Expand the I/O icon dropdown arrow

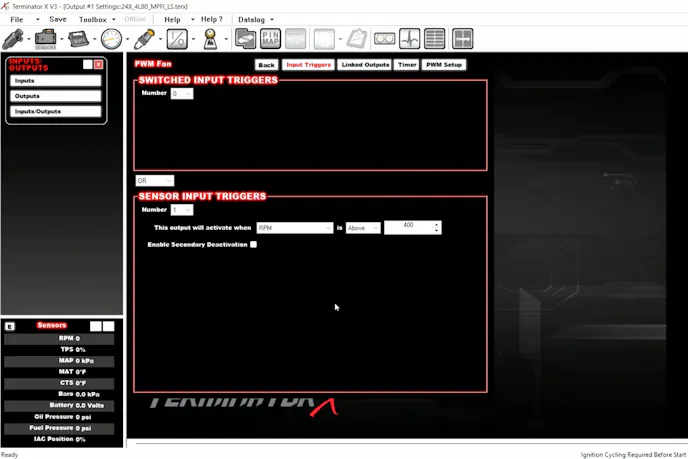194,39
